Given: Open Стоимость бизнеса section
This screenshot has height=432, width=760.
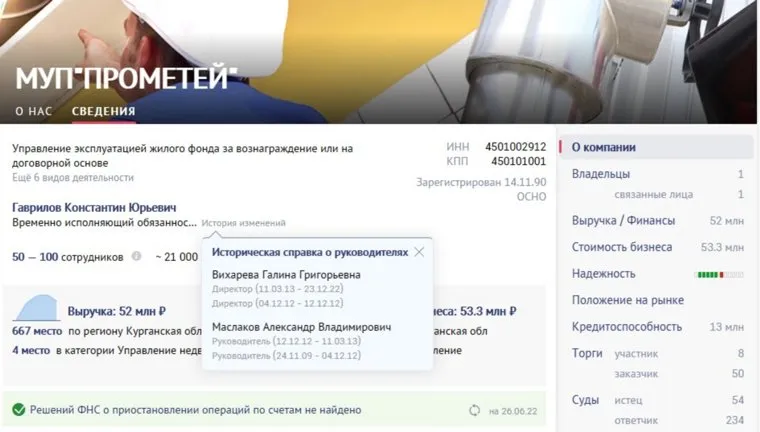Looking at the screenshot, I should point(657,247).
